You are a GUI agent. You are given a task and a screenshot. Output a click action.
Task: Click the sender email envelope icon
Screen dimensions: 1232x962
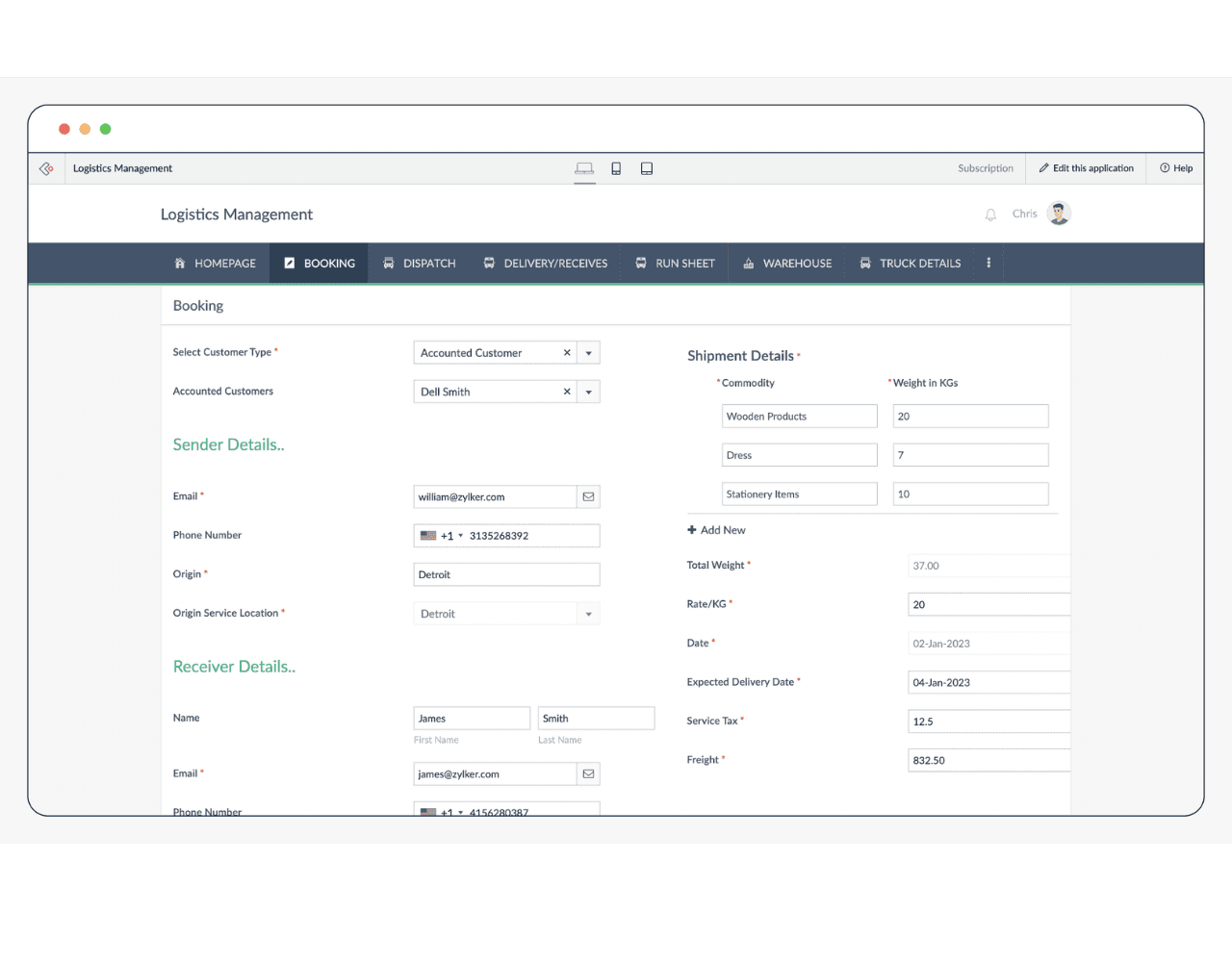point(588,497)
